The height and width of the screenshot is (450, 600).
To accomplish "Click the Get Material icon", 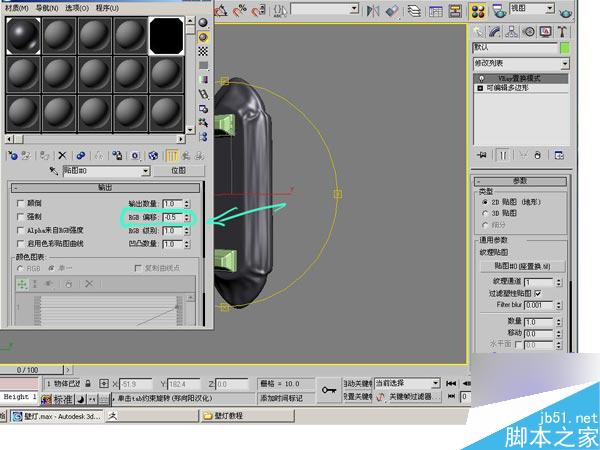I will [13, 156].
